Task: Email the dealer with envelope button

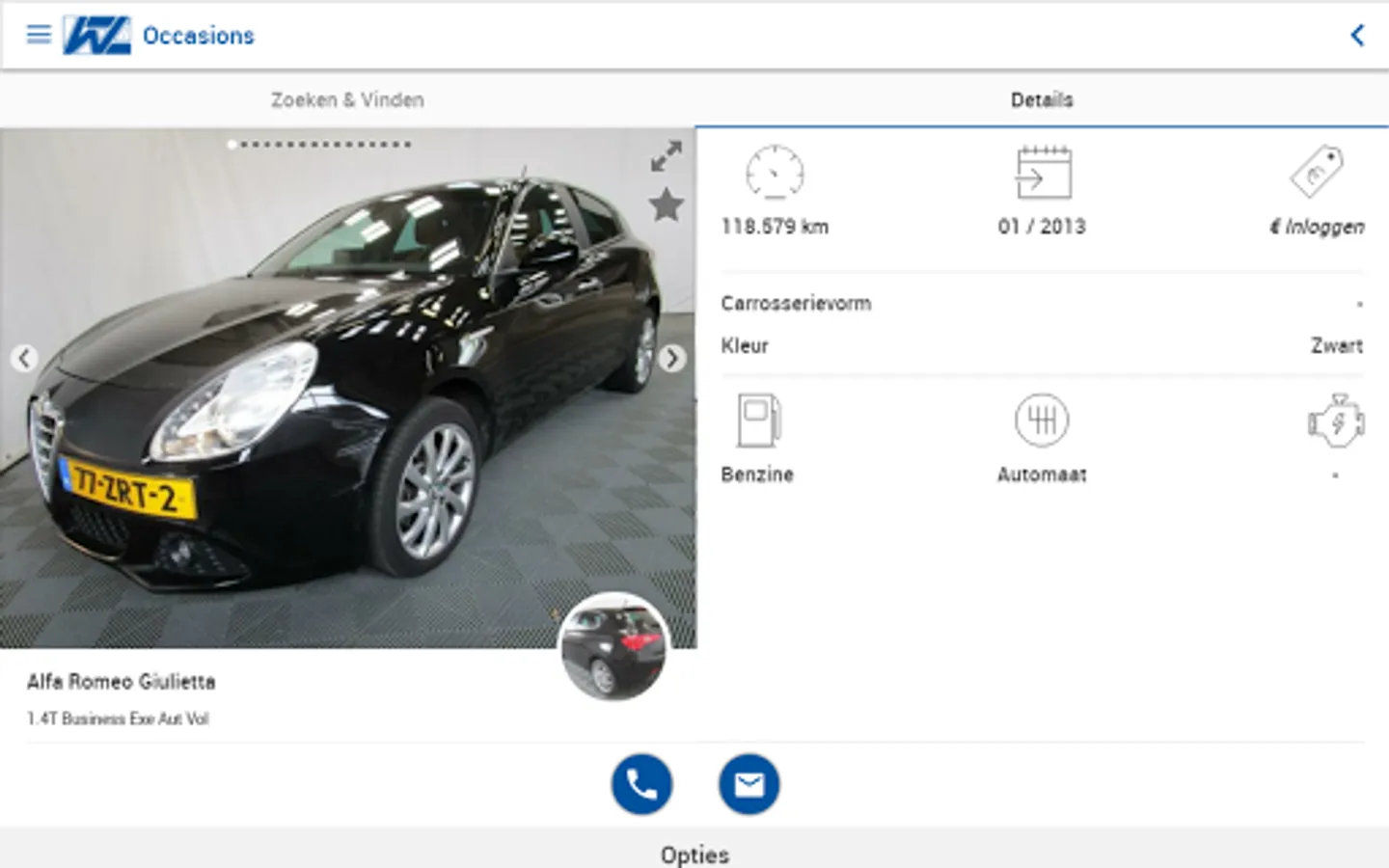Action: tap(749, 784)
